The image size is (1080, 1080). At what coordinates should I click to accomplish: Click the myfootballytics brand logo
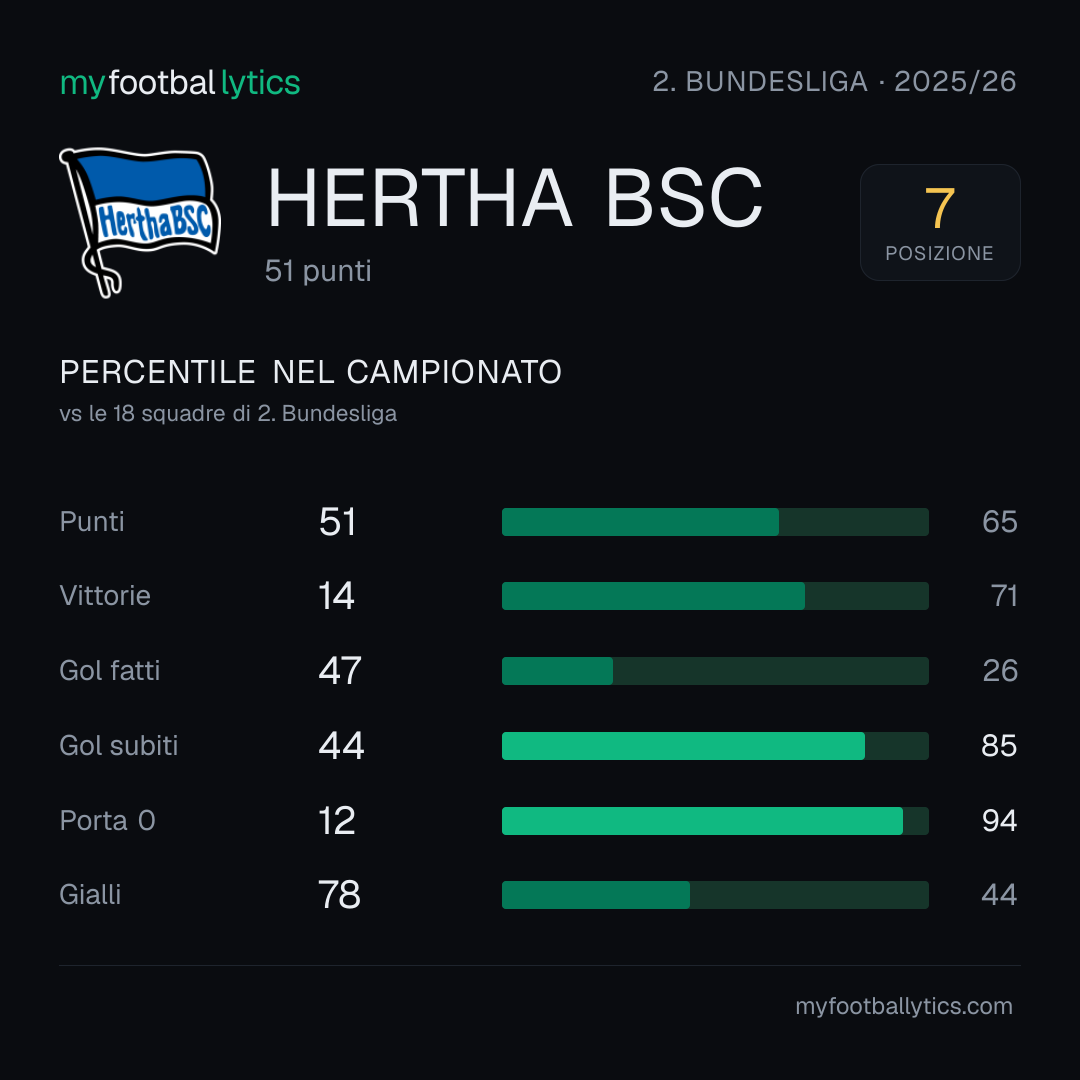[180, 83]
